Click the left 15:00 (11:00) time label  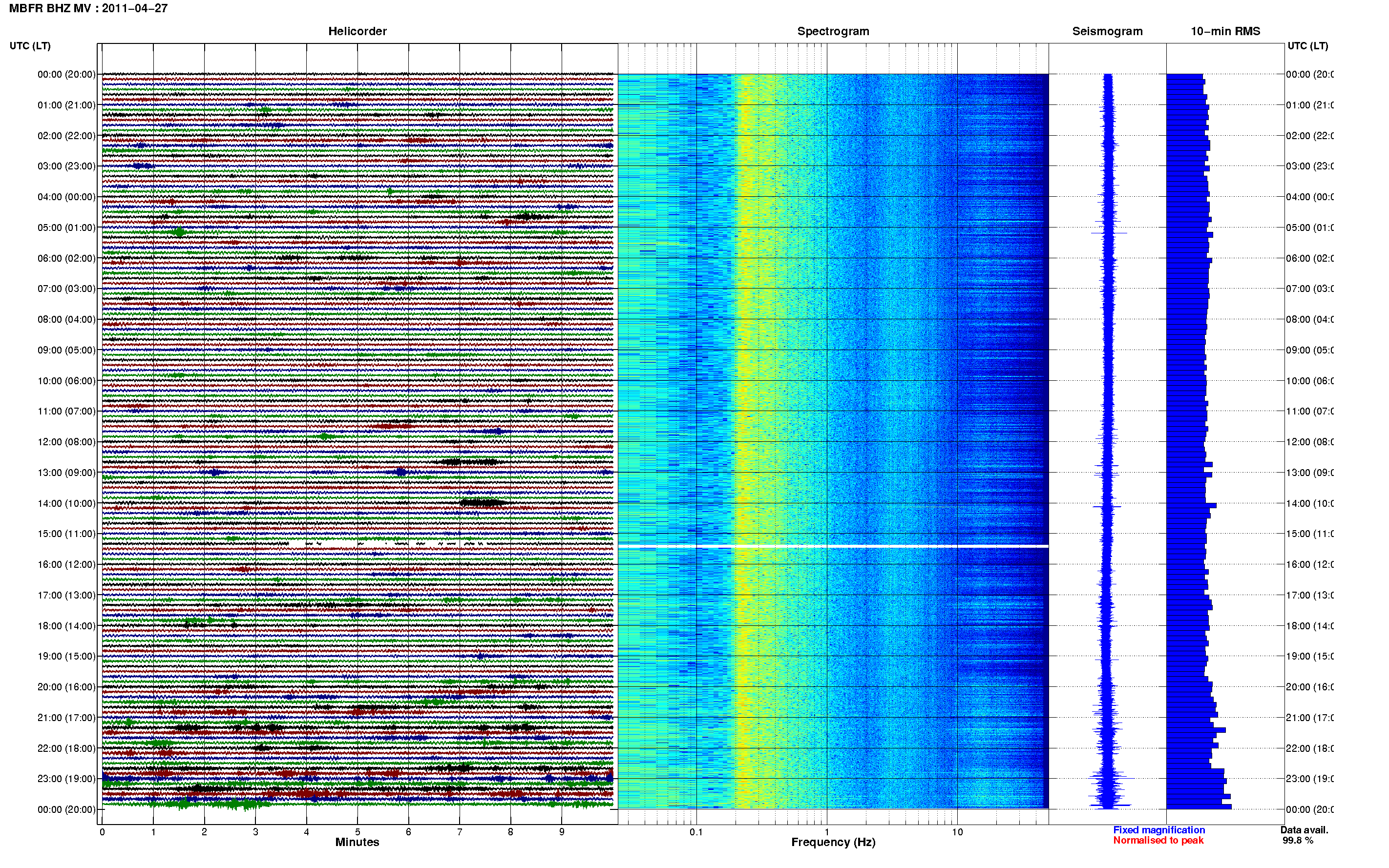coord(66,534)
